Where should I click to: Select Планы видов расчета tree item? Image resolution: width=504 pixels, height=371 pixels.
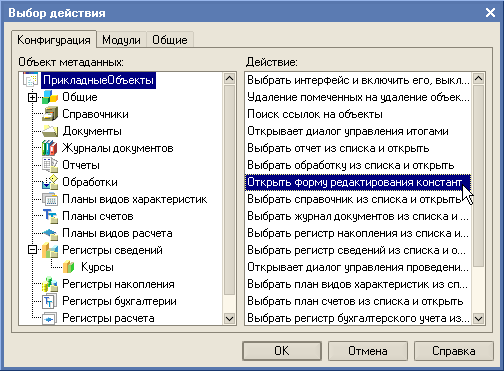[117, 233]
